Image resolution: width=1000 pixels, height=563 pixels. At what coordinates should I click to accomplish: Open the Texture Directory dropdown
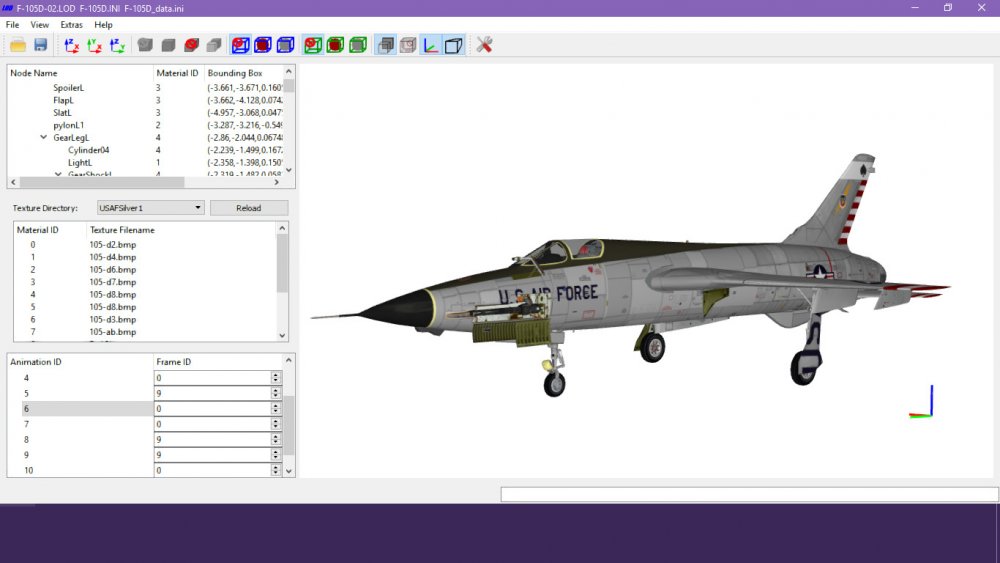(x=151, y=208)
